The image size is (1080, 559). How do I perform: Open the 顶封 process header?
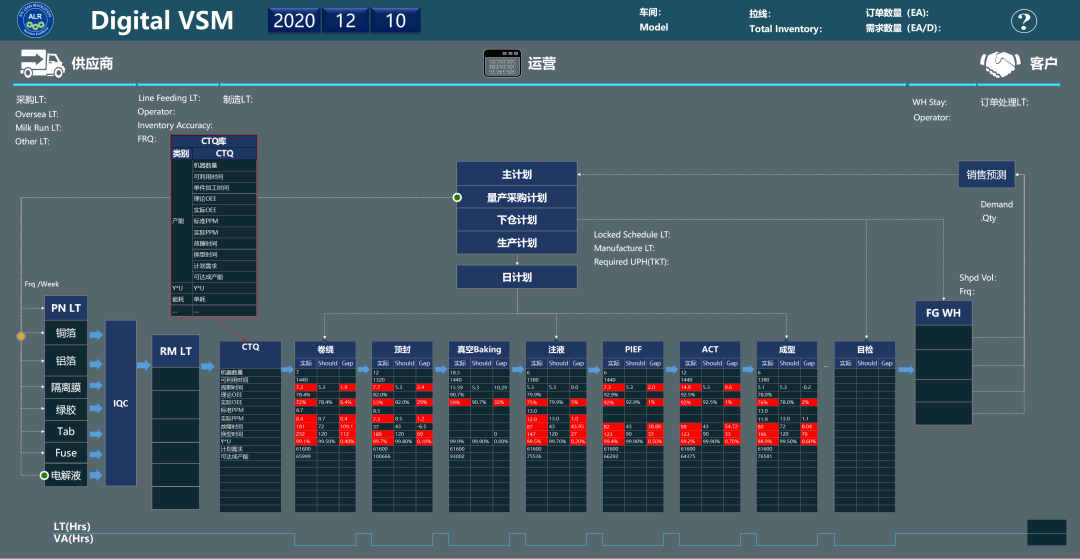(x=402, y=349)
